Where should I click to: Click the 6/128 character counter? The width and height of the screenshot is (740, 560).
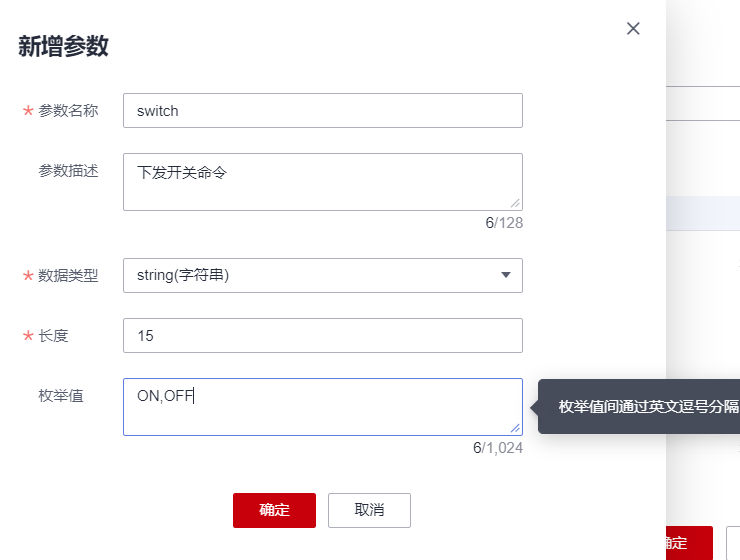click(504, 223)
